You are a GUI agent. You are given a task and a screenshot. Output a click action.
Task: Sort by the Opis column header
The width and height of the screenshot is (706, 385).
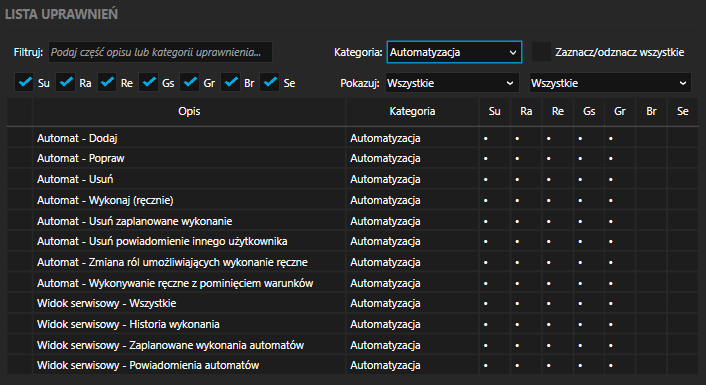[189, 112]
